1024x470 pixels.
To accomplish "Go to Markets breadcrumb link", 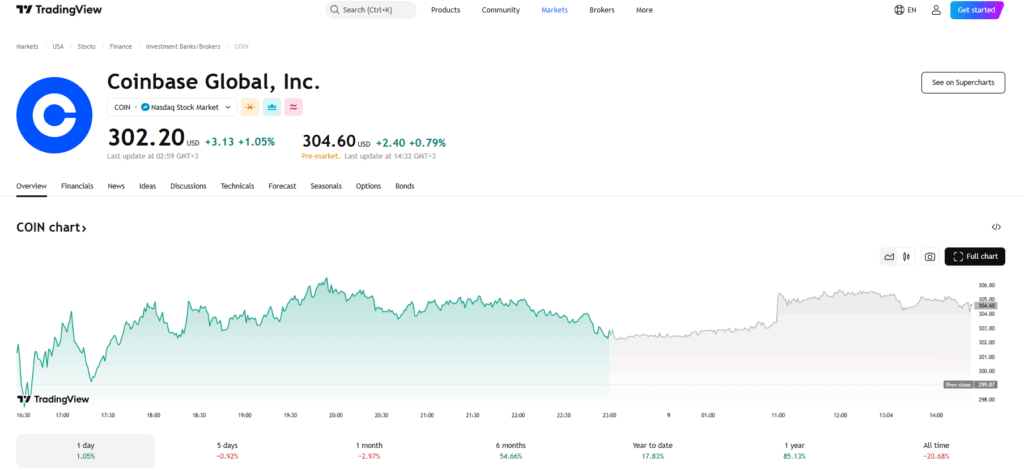I will 27,46.
